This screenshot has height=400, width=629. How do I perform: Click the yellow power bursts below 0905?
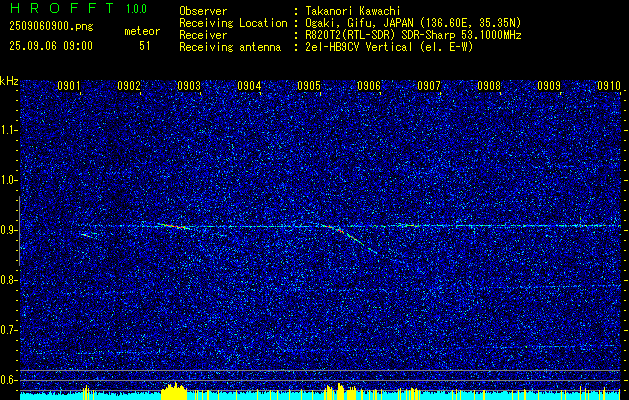click(x=340, y=392)
